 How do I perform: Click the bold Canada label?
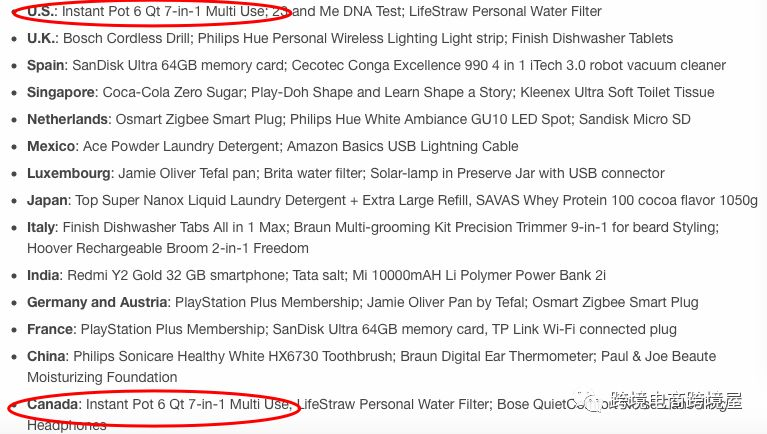point(53,405)
